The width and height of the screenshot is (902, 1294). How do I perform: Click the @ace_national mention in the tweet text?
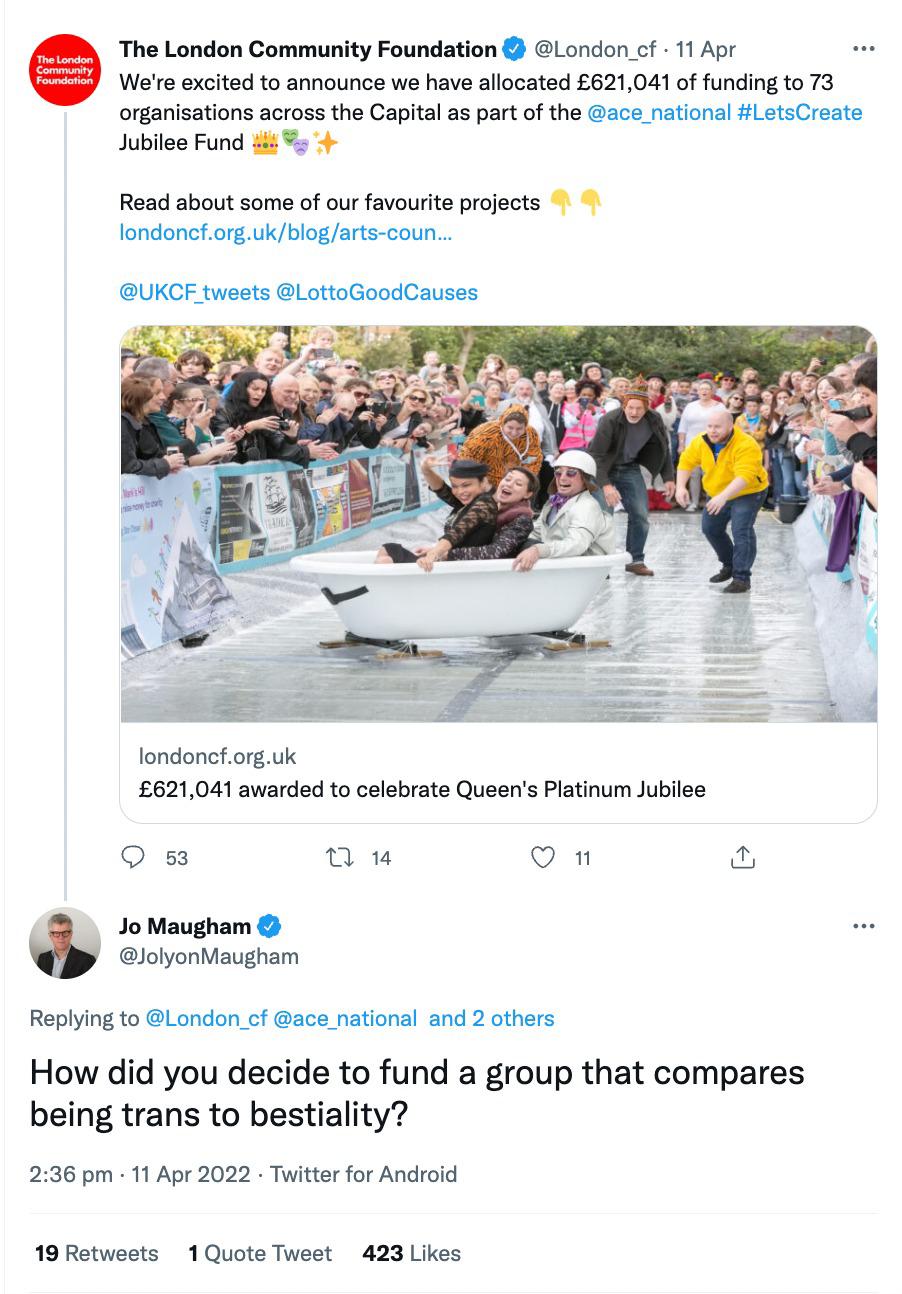(659, 112)
